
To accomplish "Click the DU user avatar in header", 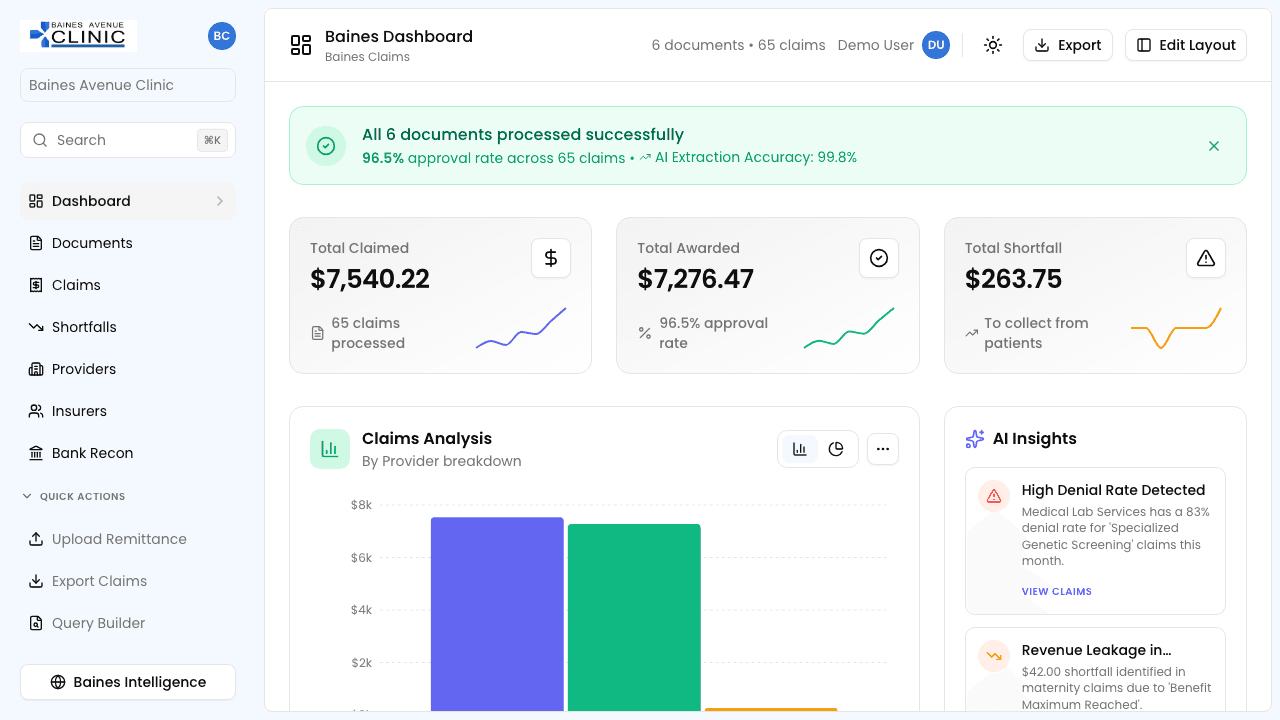I will (x=935, y=45).
